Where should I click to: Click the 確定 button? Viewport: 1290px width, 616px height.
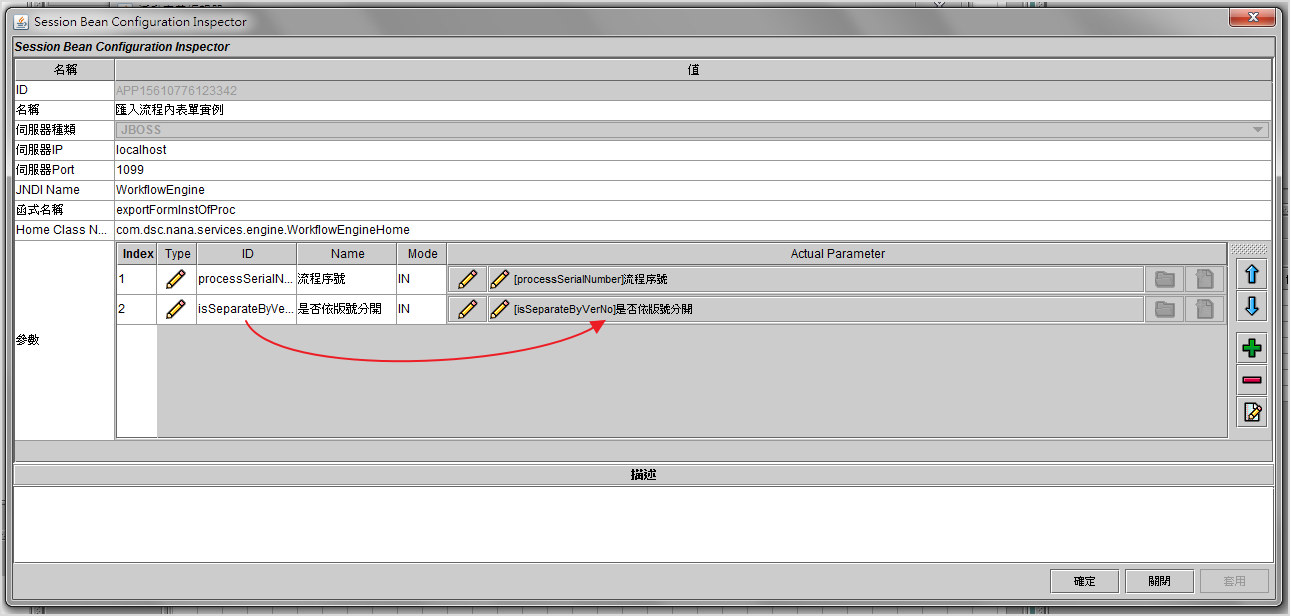click(x=1084, y=581)
